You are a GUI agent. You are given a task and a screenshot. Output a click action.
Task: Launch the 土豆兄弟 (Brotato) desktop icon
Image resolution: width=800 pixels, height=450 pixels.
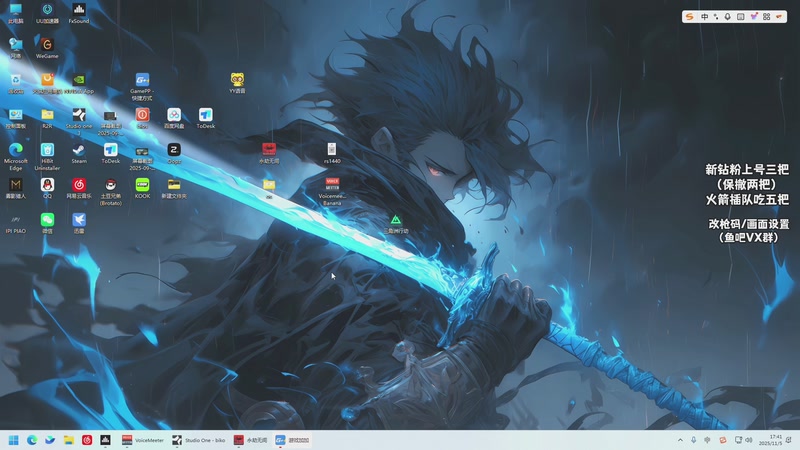point(110,192)
